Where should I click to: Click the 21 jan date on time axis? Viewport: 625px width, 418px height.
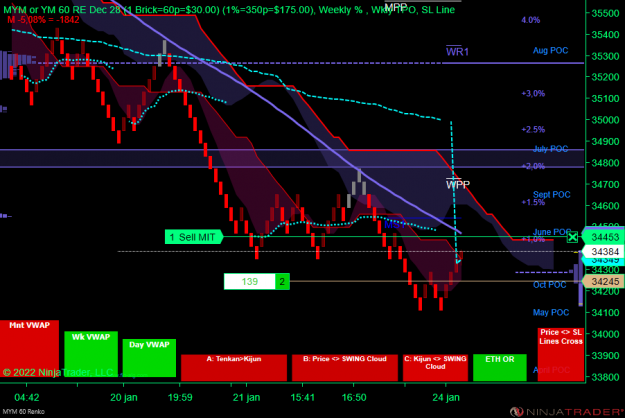click(x=246, y=397)
